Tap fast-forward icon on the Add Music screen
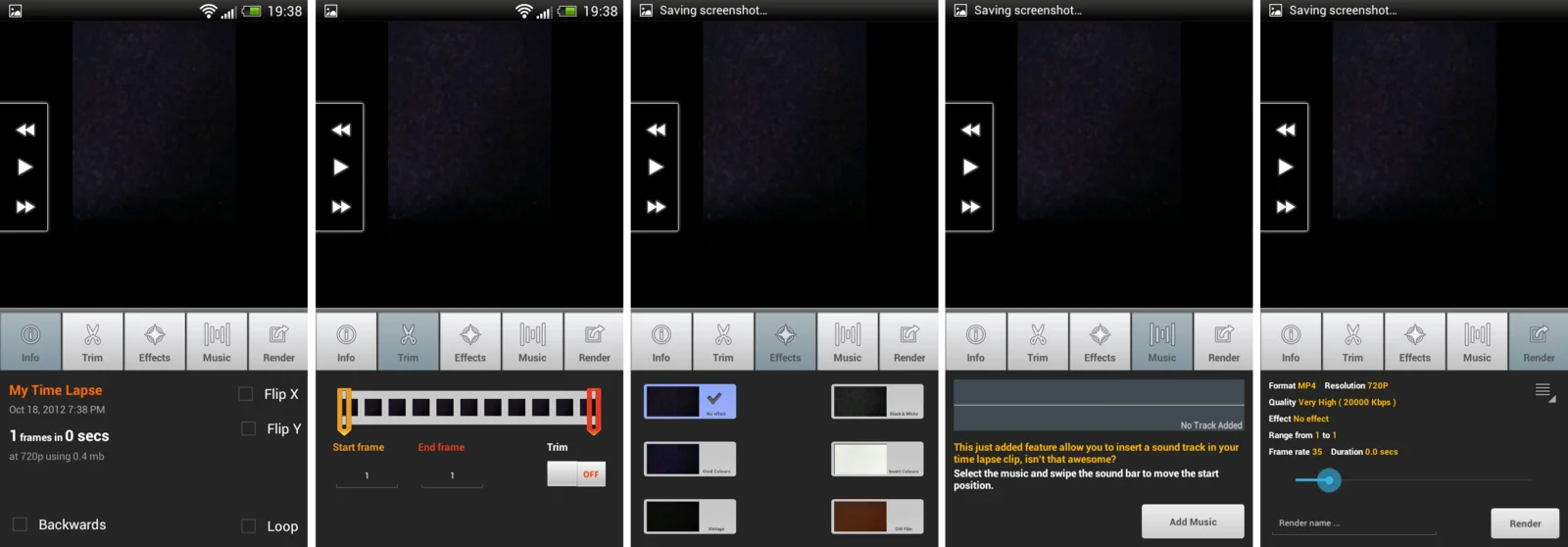 [970, 207]
